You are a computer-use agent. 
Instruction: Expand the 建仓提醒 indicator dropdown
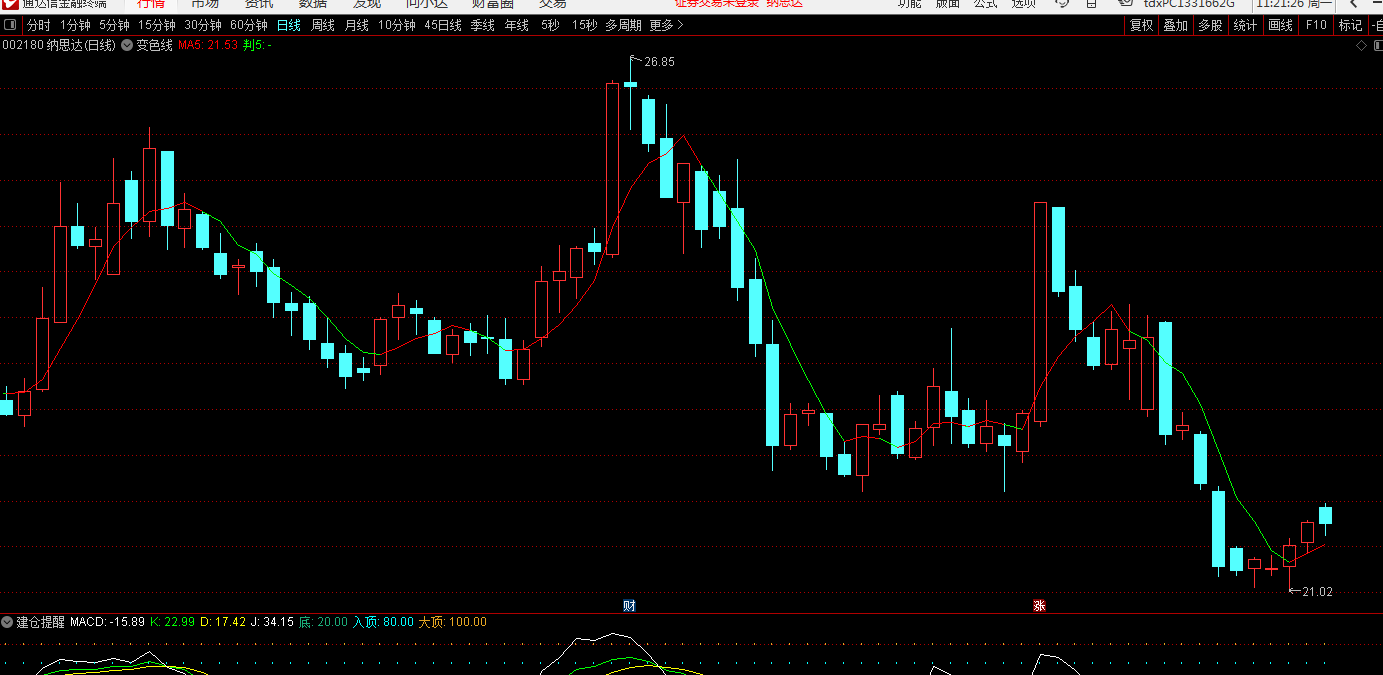point(8,622)
